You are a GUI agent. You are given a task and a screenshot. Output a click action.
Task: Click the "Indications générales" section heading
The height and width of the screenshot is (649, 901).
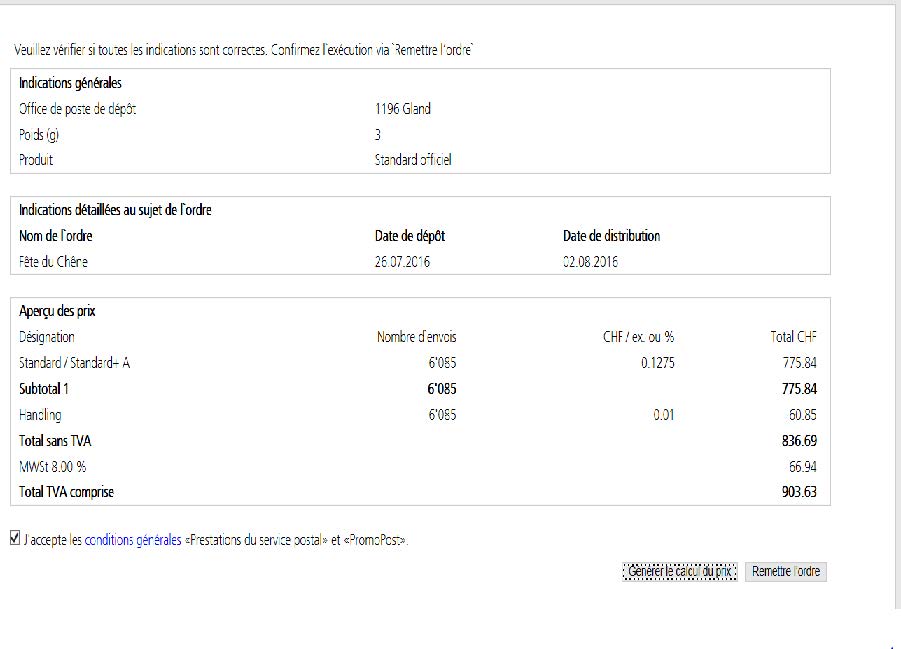point(70,83)
